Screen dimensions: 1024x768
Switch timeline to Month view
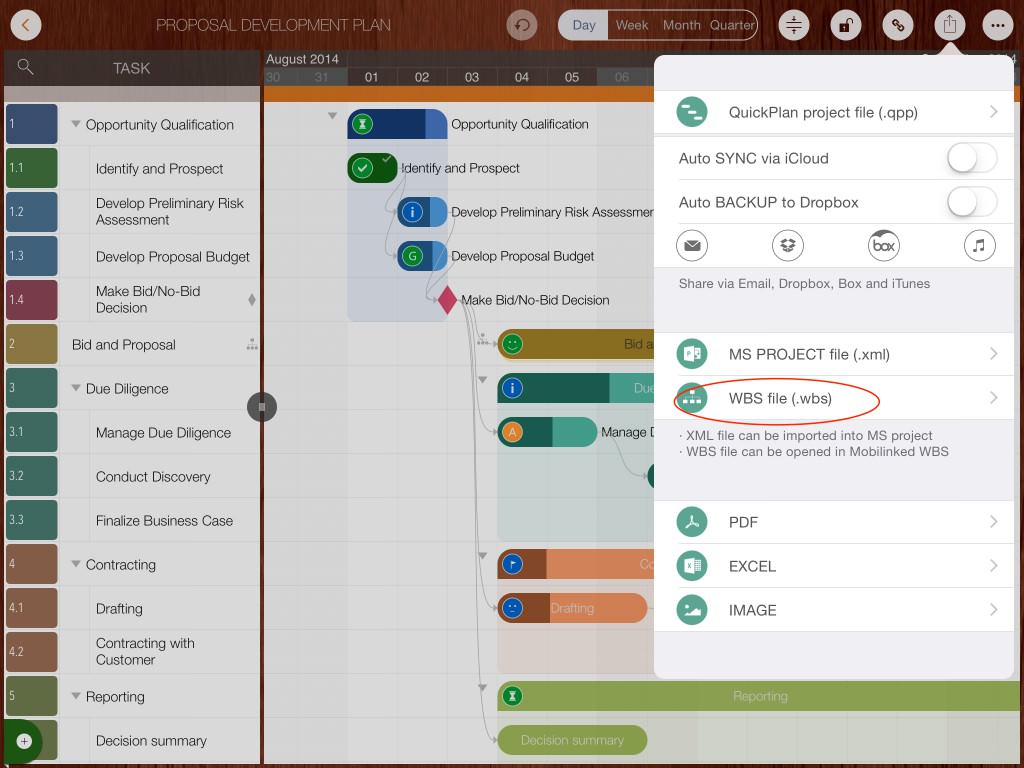(x=681, y=25)
